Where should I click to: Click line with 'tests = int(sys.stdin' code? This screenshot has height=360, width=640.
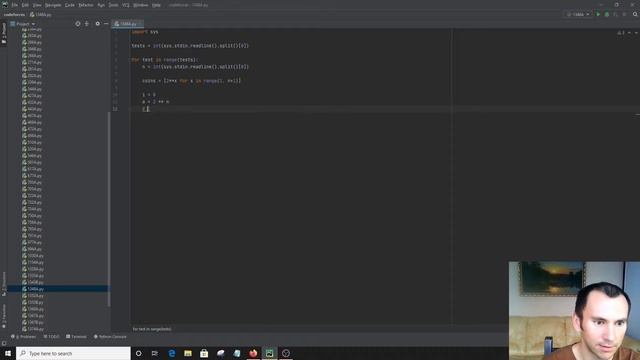pos(190,46)
